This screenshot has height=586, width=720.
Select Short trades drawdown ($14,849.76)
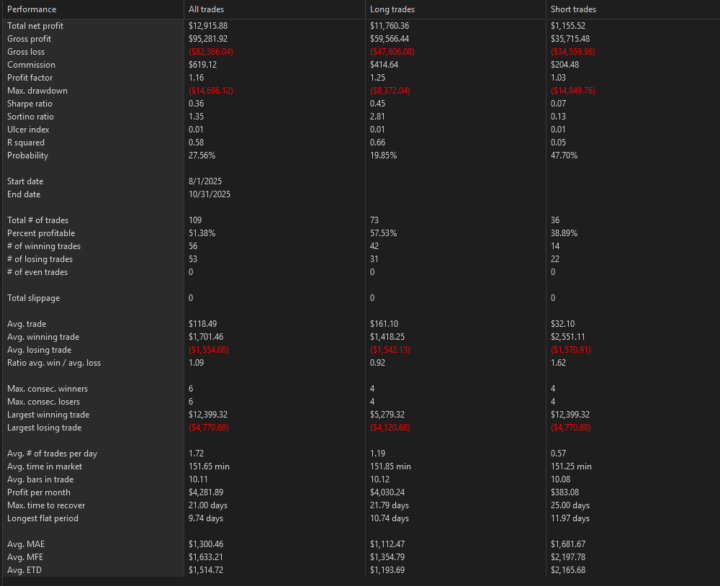(x=573, y=90)
